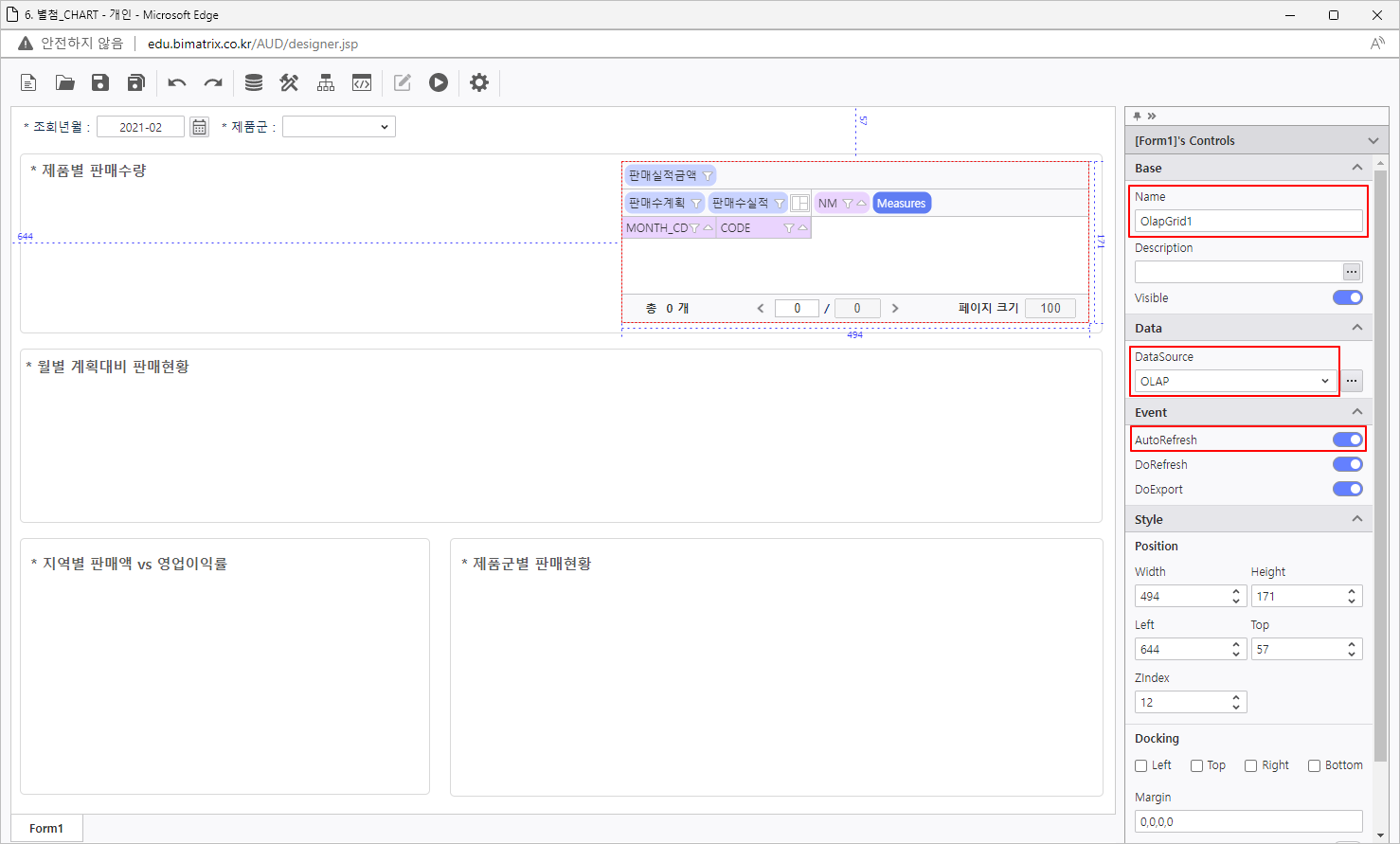Open a report with folder icon
The height and width of the screenshot is (844, 1400).
(x=64, y=83)
